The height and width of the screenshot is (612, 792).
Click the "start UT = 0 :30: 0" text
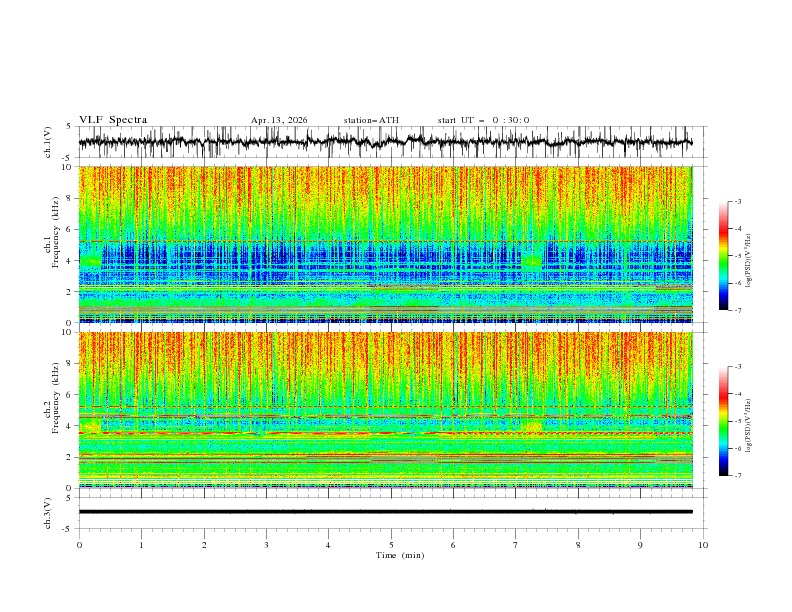point(483,120)
